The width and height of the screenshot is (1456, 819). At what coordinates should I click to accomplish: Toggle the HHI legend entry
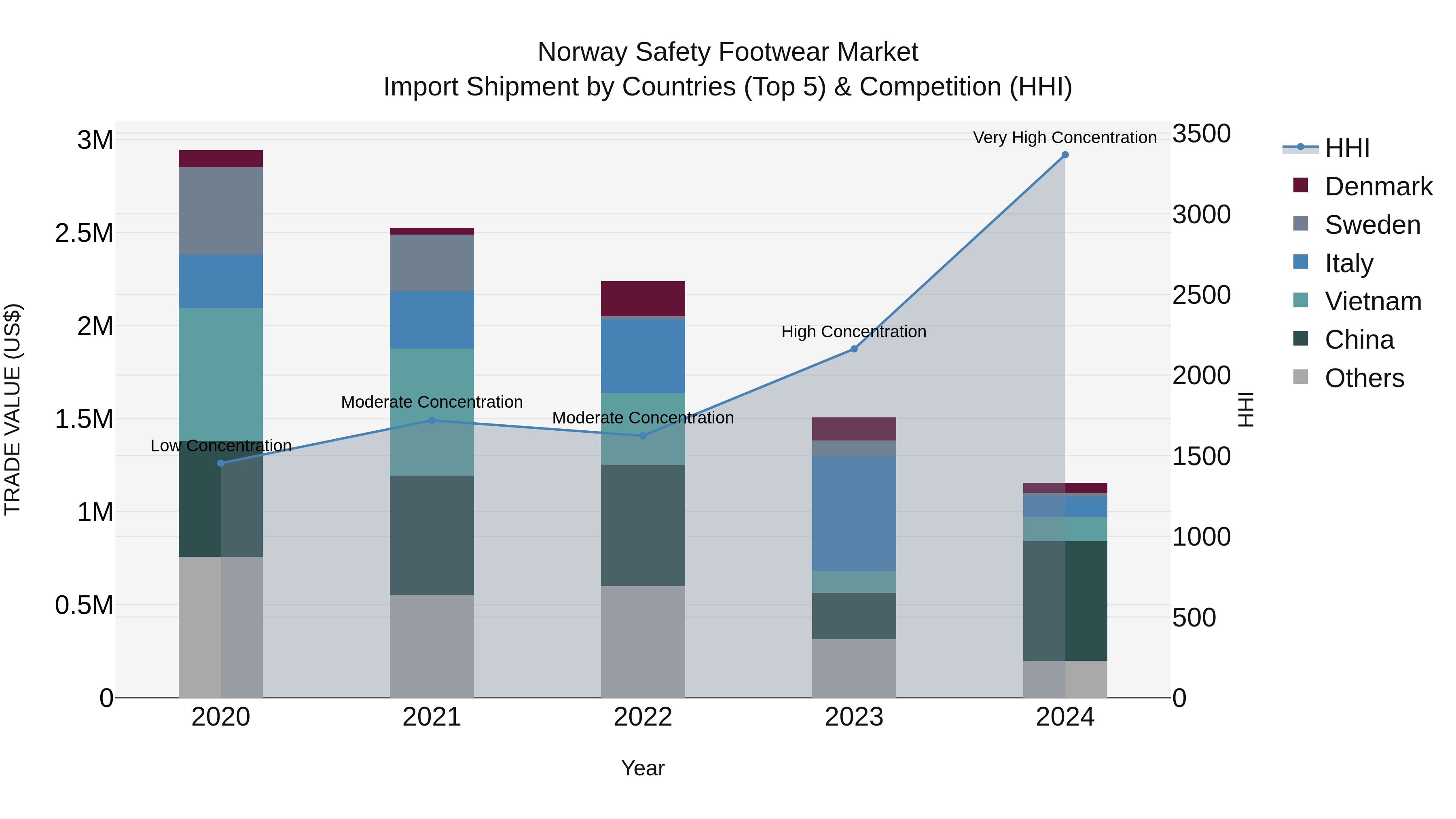(1326, 148)
